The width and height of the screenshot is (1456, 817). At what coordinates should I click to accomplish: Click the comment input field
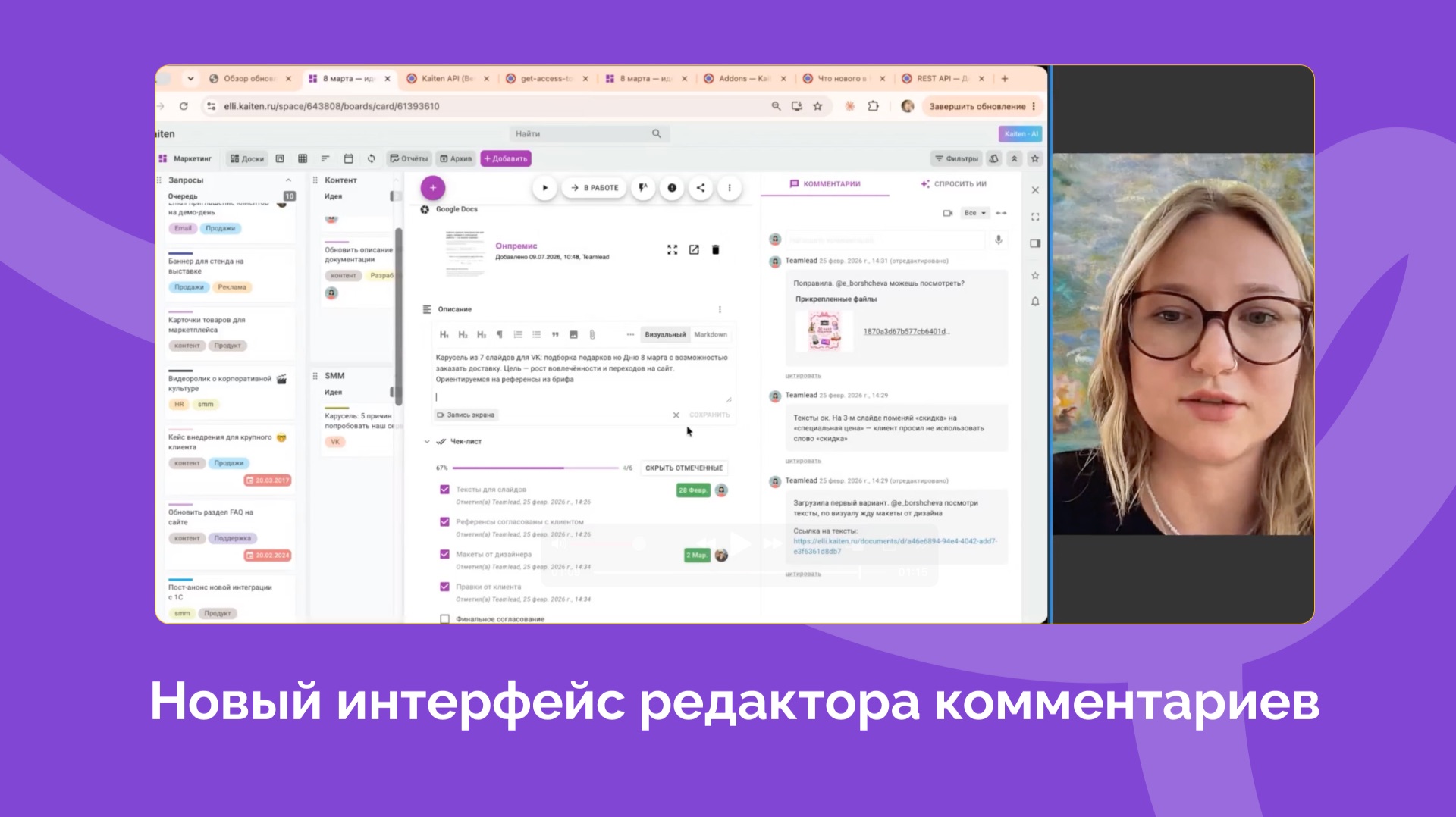tap(884, 239)
